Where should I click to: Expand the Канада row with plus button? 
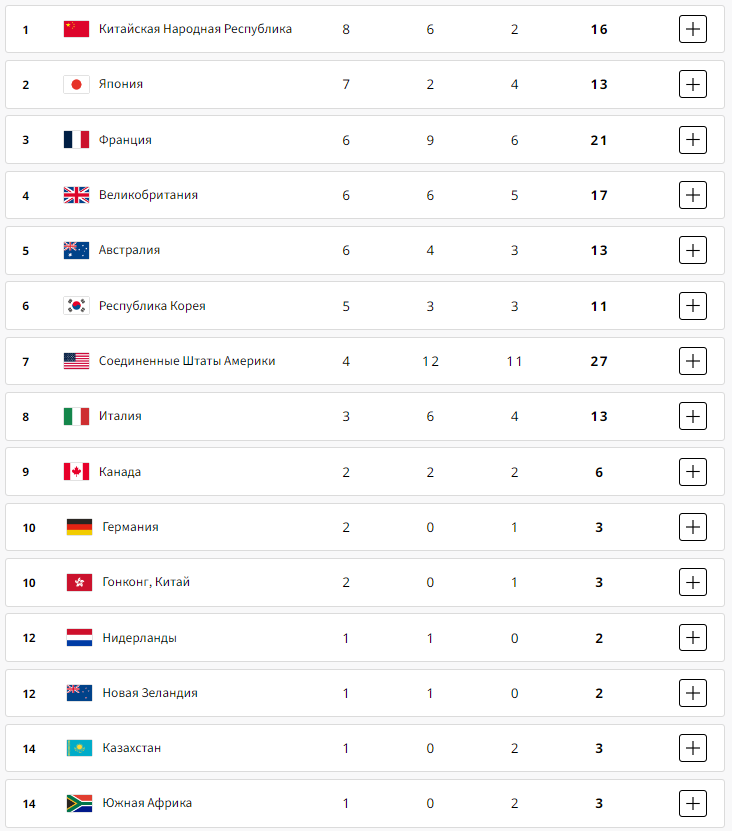693,471
